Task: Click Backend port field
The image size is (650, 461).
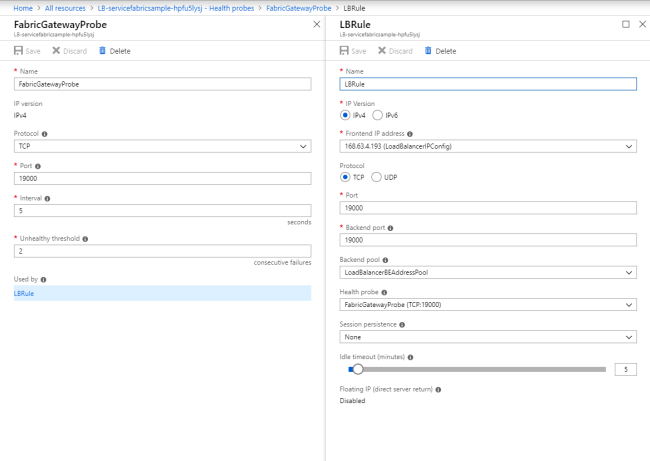Action: coord(488,240)
